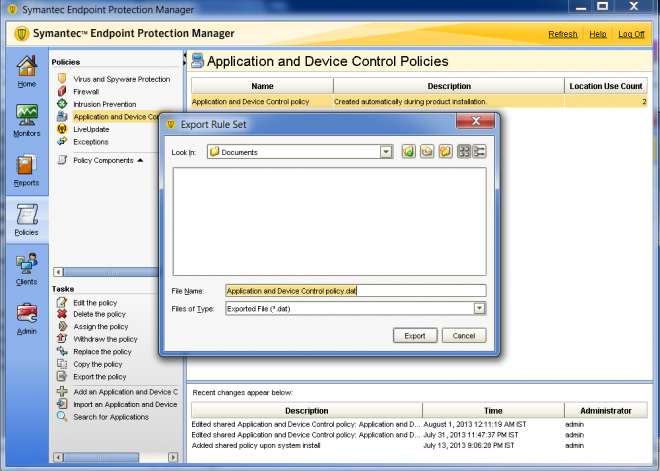The height and width of the screenshot is (471, 660).
Task: Click the red X Delete the policy icon
Action: click(62, 314)
